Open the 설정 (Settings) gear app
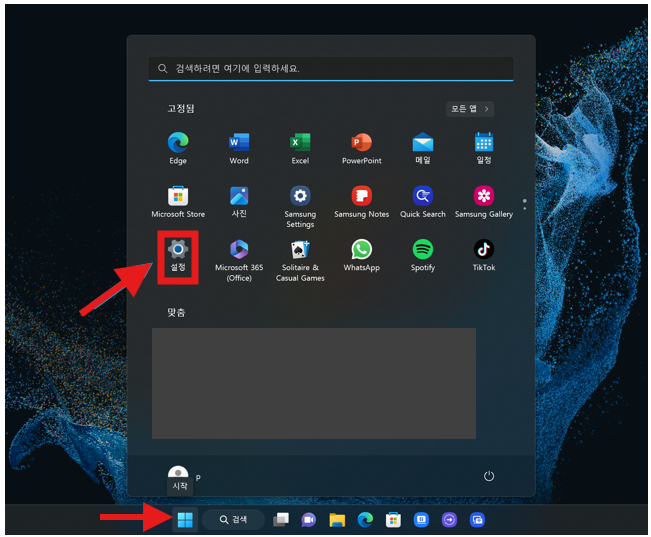The image size is (651, 537). (x=178, y=256)
